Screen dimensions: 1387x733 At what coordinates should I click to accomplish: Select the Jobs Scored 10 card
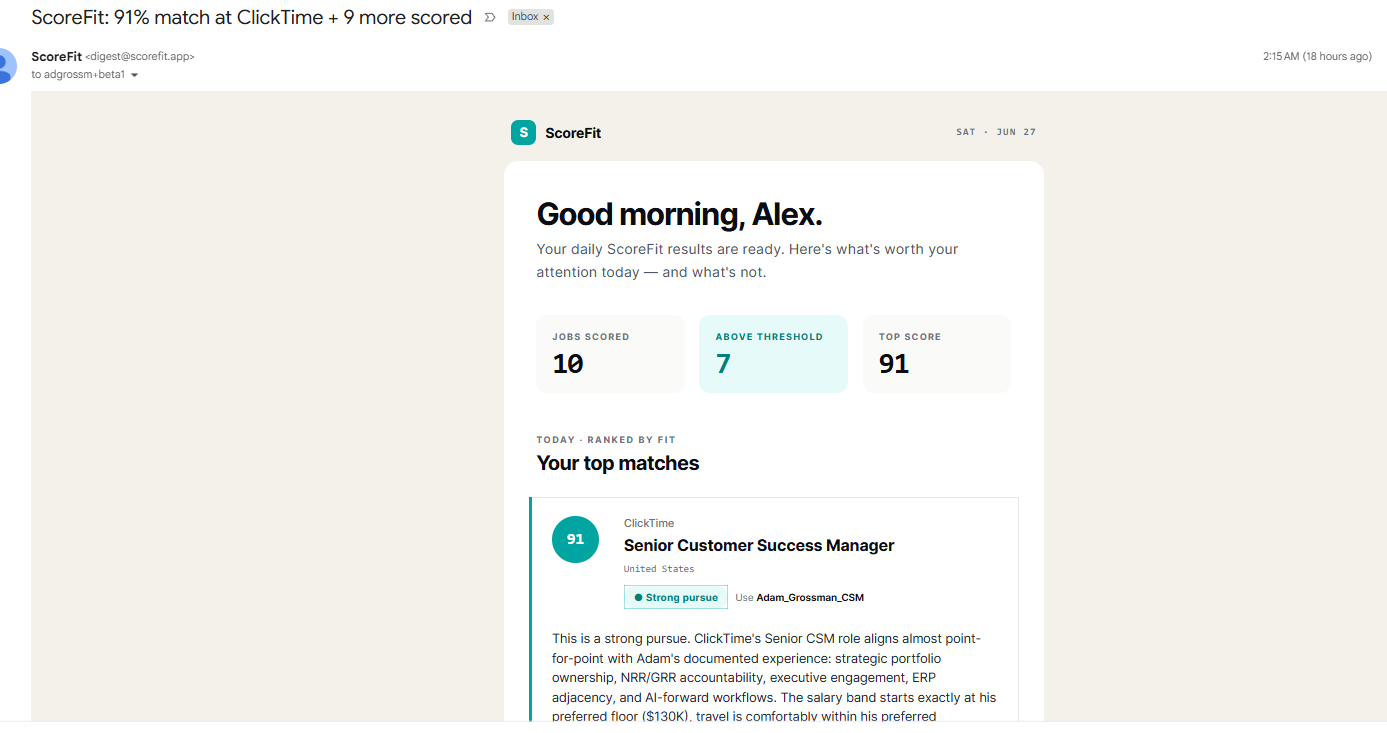coord(611,354)
